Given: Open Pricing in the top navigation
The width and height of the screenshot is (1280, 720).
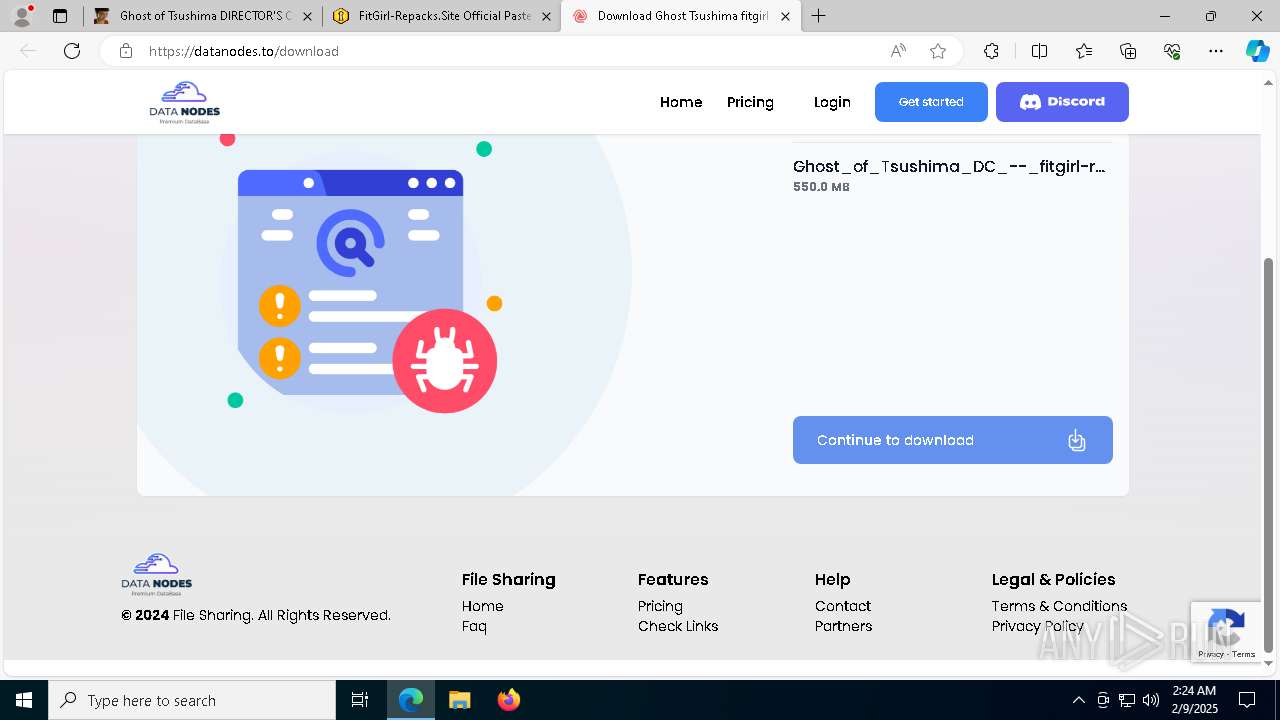Looking at the screenshot, I should (750, 102).
